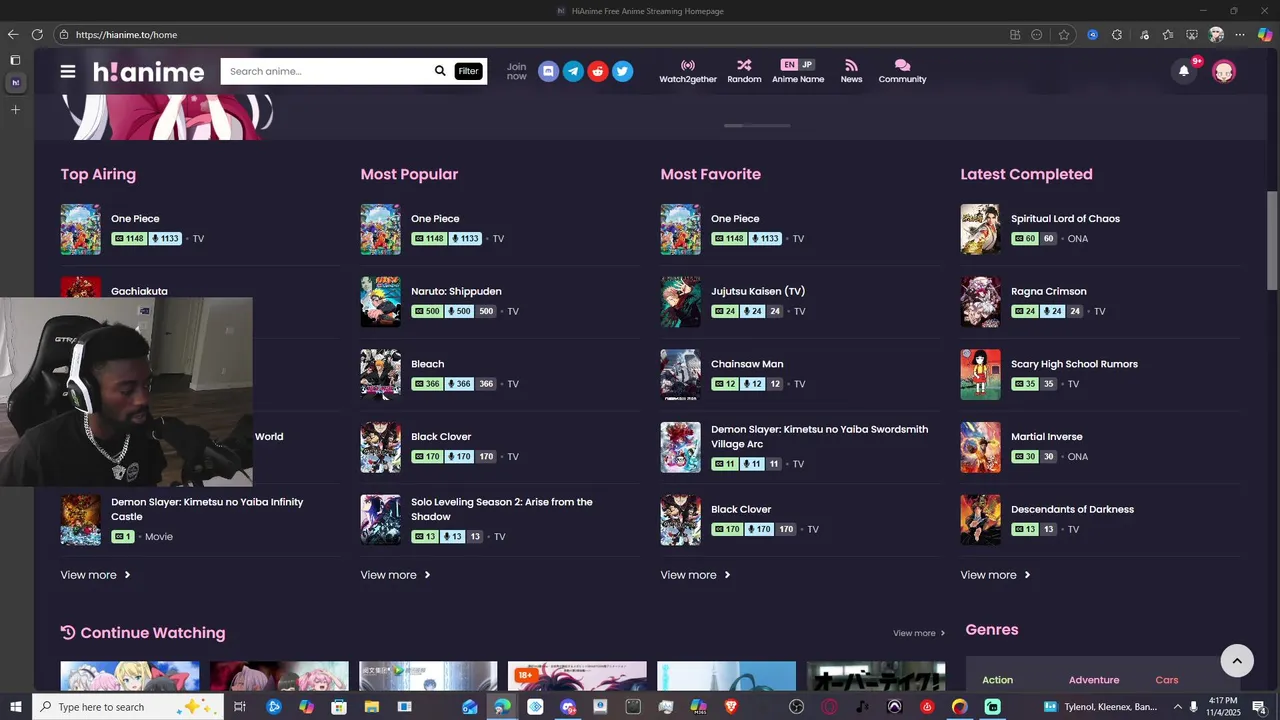Expand View more under Most Favorite

[696, 575]
